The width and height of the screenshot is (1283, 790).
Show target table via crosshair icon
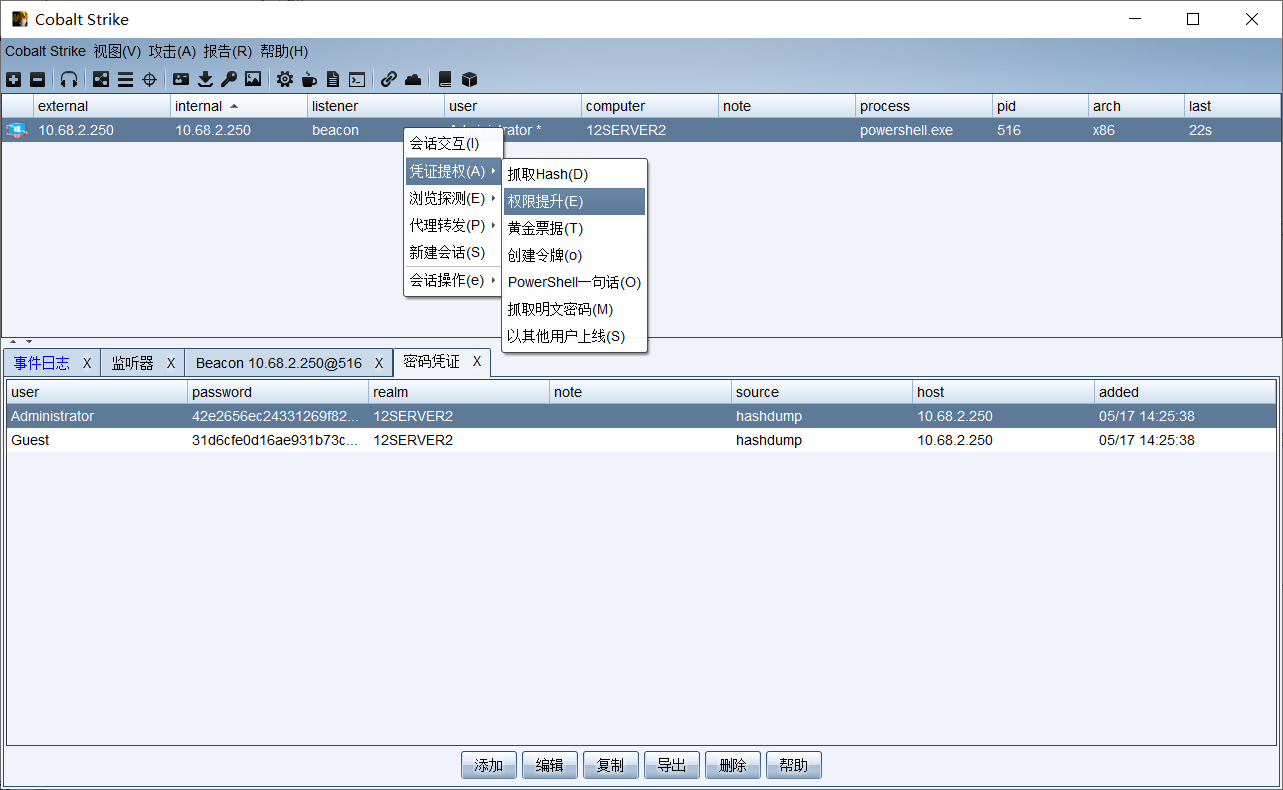150,79
